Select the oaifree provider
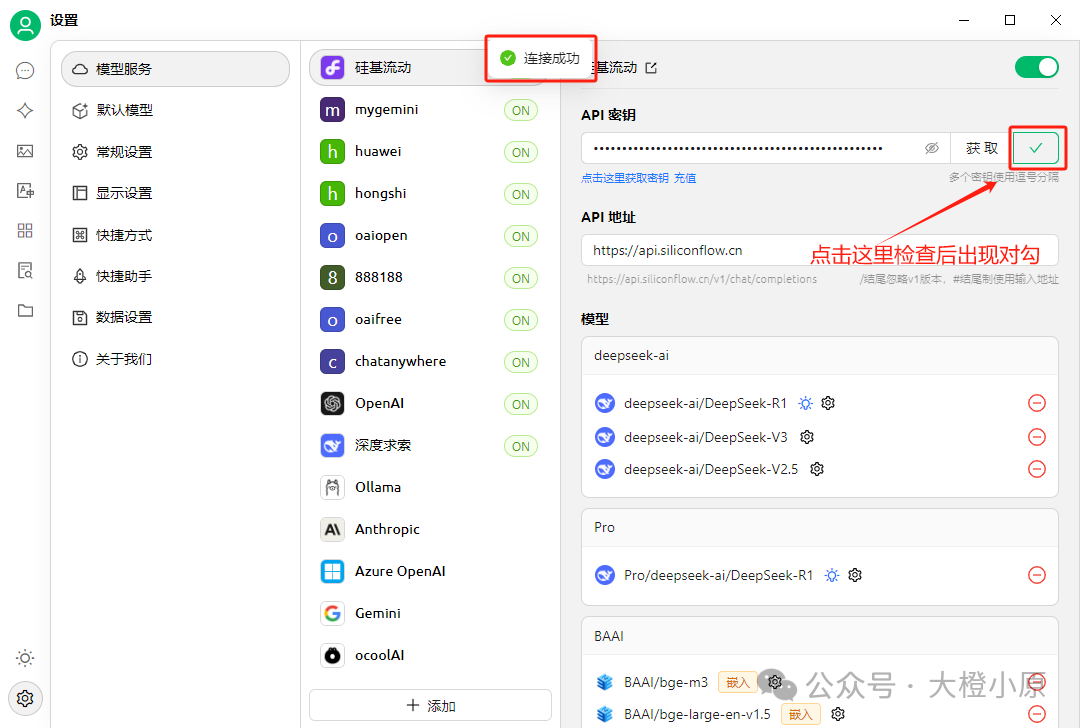 [x=430, y=320]
